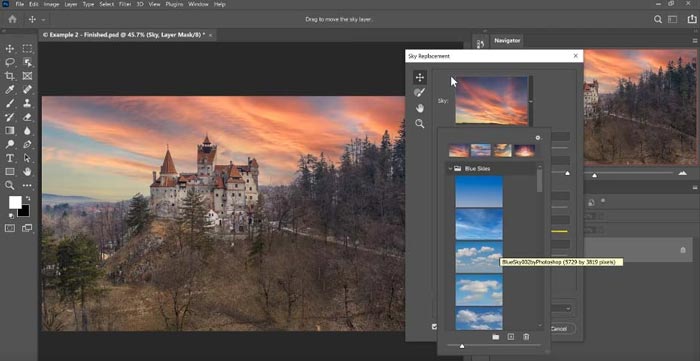Open the Window menu
This screenshot has width=700, height=361.
(x=198, y=4)
